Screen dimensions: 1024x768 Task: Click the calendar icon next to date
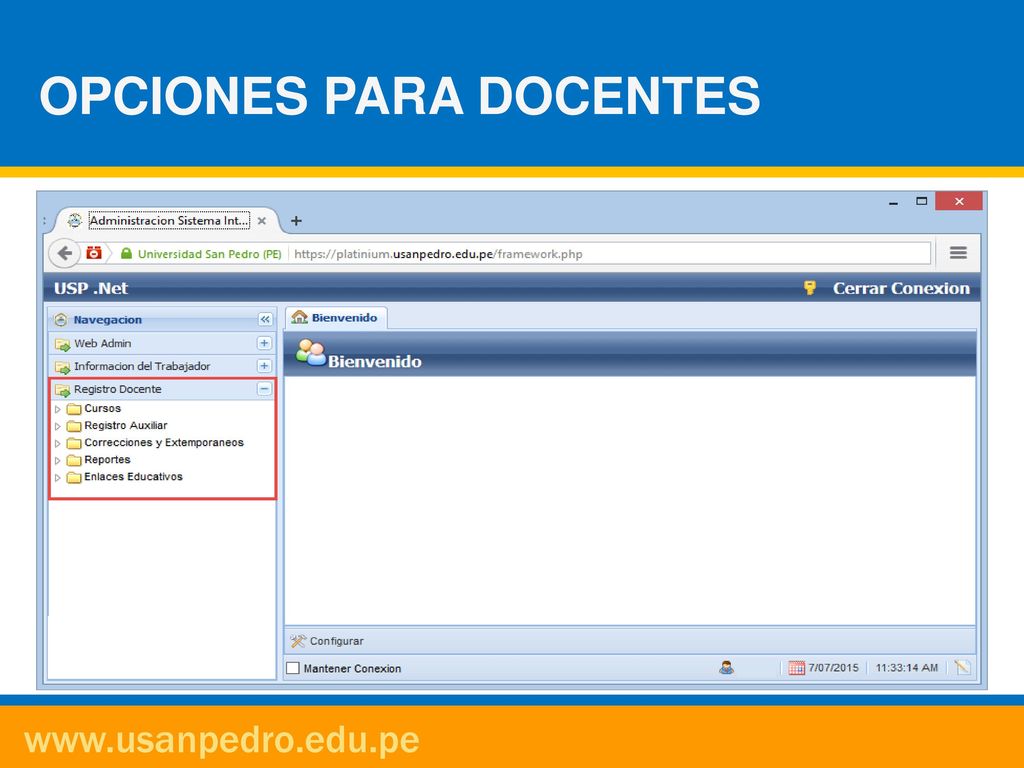click(x=796, y=667)
